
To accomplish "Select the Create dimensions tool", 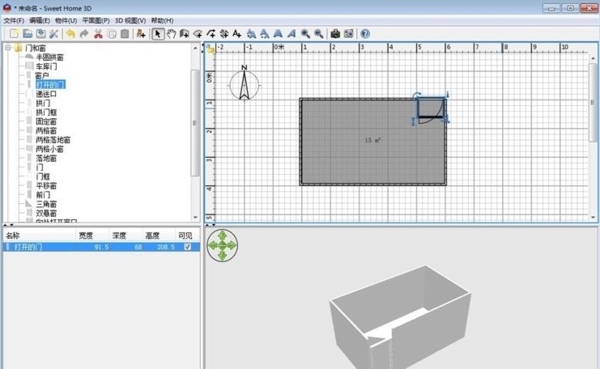I will click(x=224, y=34).
